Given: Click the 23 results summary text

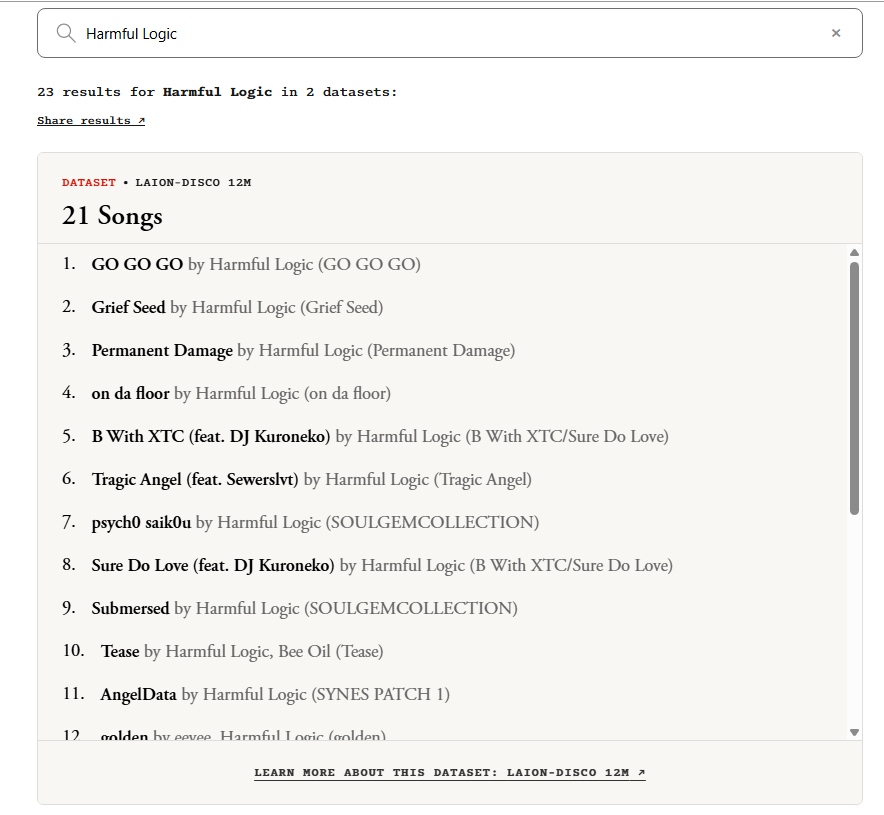Looking at the screenshot, I should pos(217,92).
